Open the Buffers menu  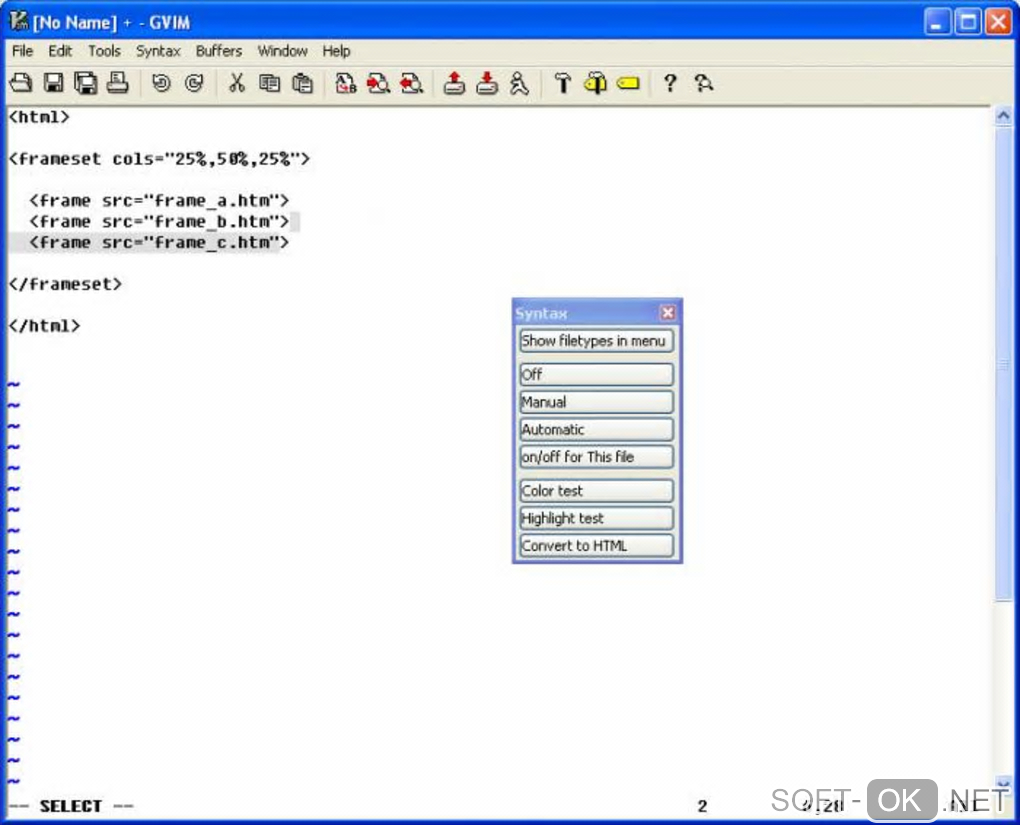click(x=219, y=51)
